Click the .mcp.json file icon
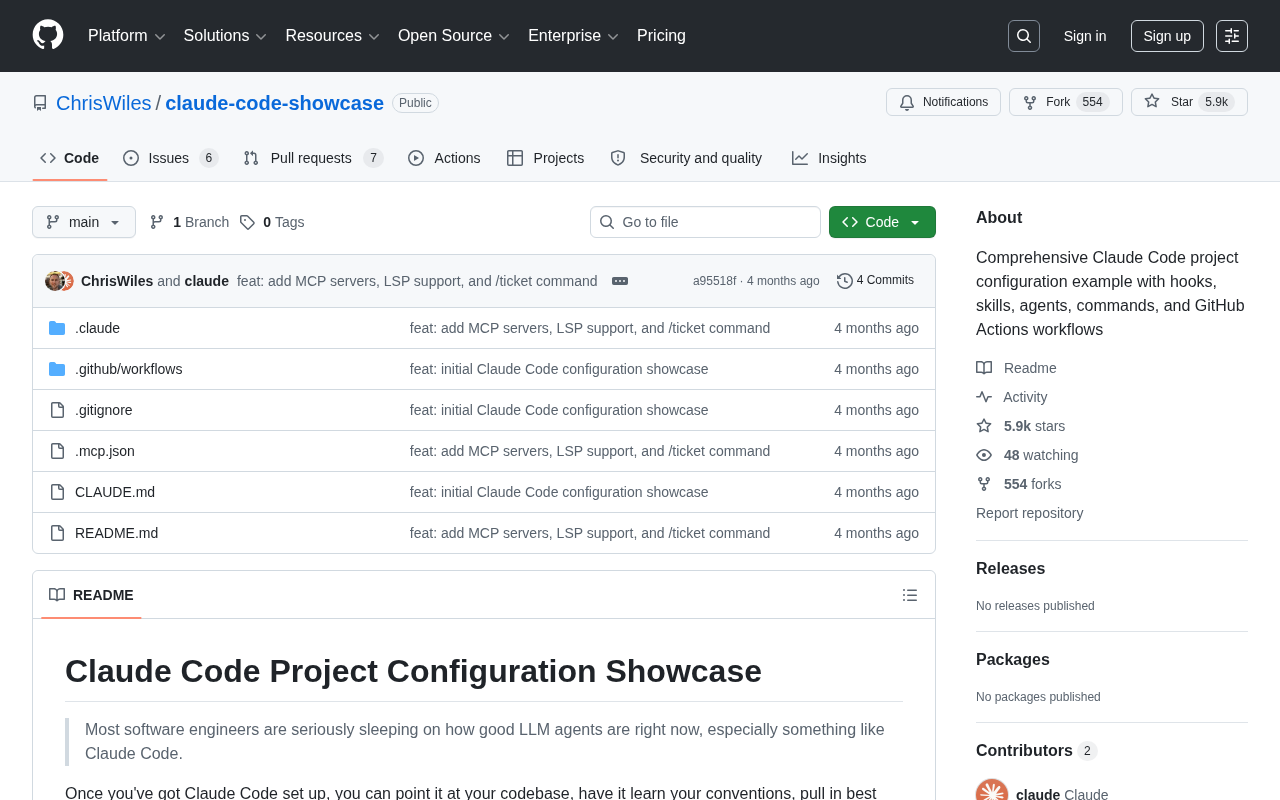Viewport: 1280px width, 800px height. (57, 451)
